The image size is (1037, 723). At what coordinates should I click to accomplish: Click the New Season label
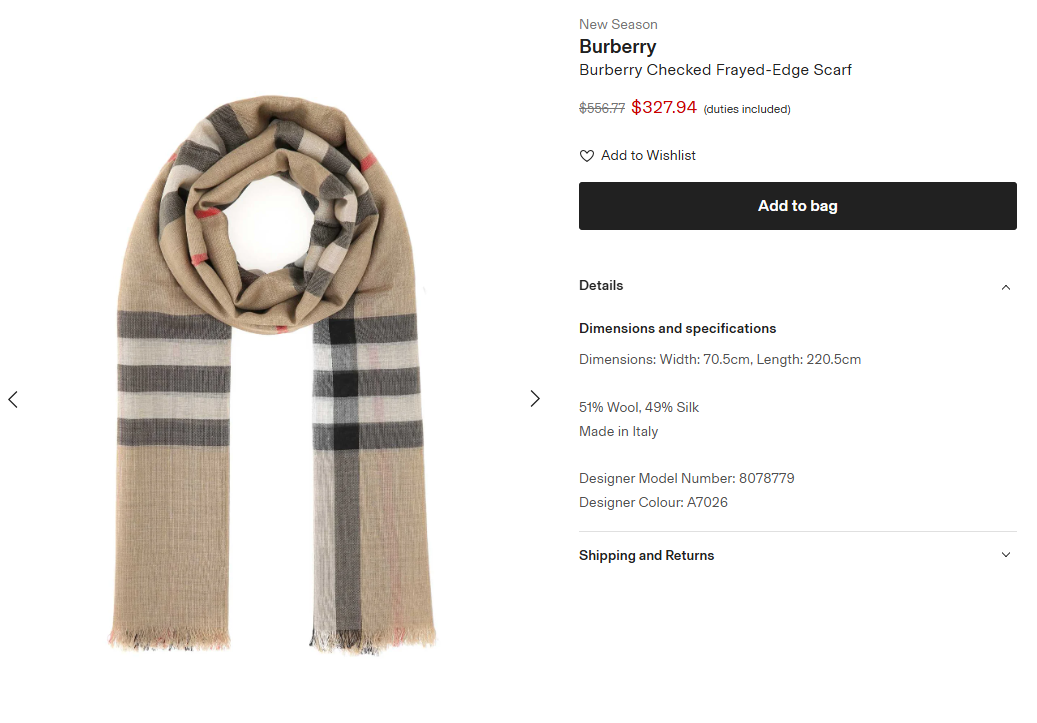pyautogui.click(x=618, y=24)
